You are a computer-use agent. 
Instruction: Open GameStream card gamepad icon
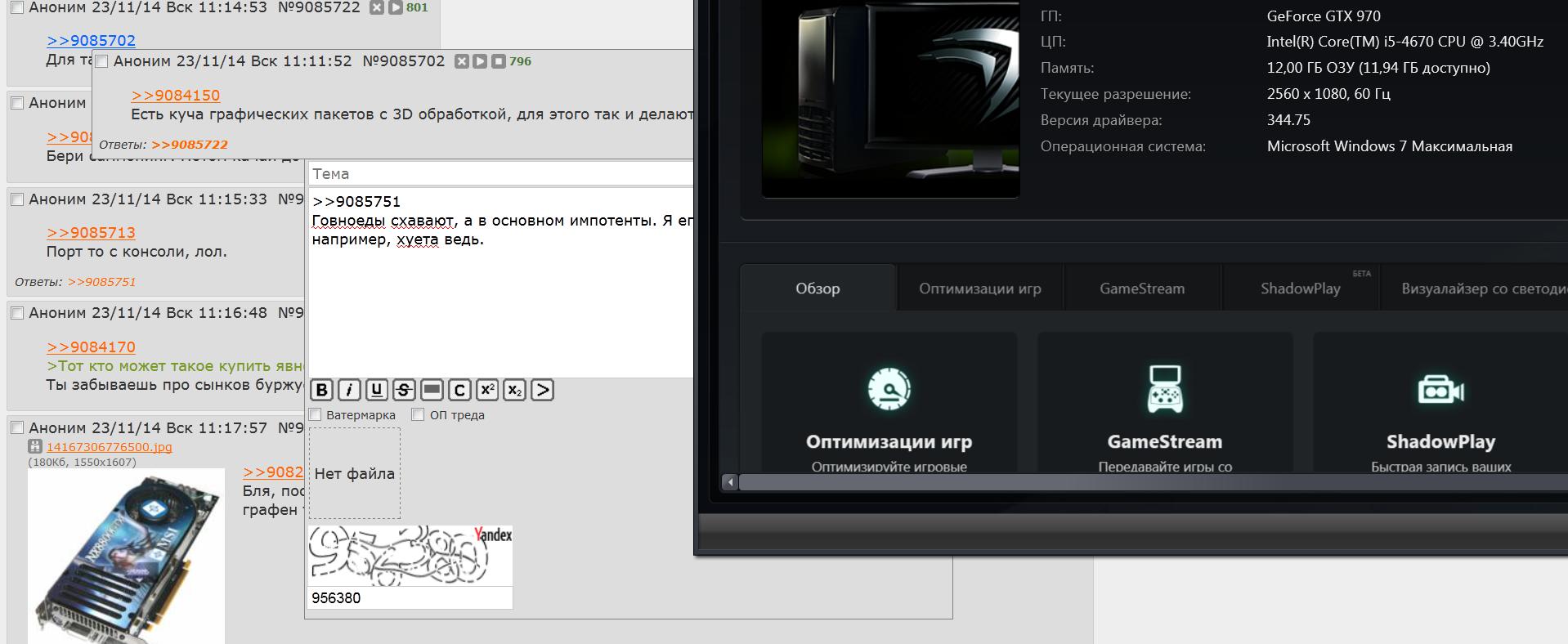pos(1164,389)
